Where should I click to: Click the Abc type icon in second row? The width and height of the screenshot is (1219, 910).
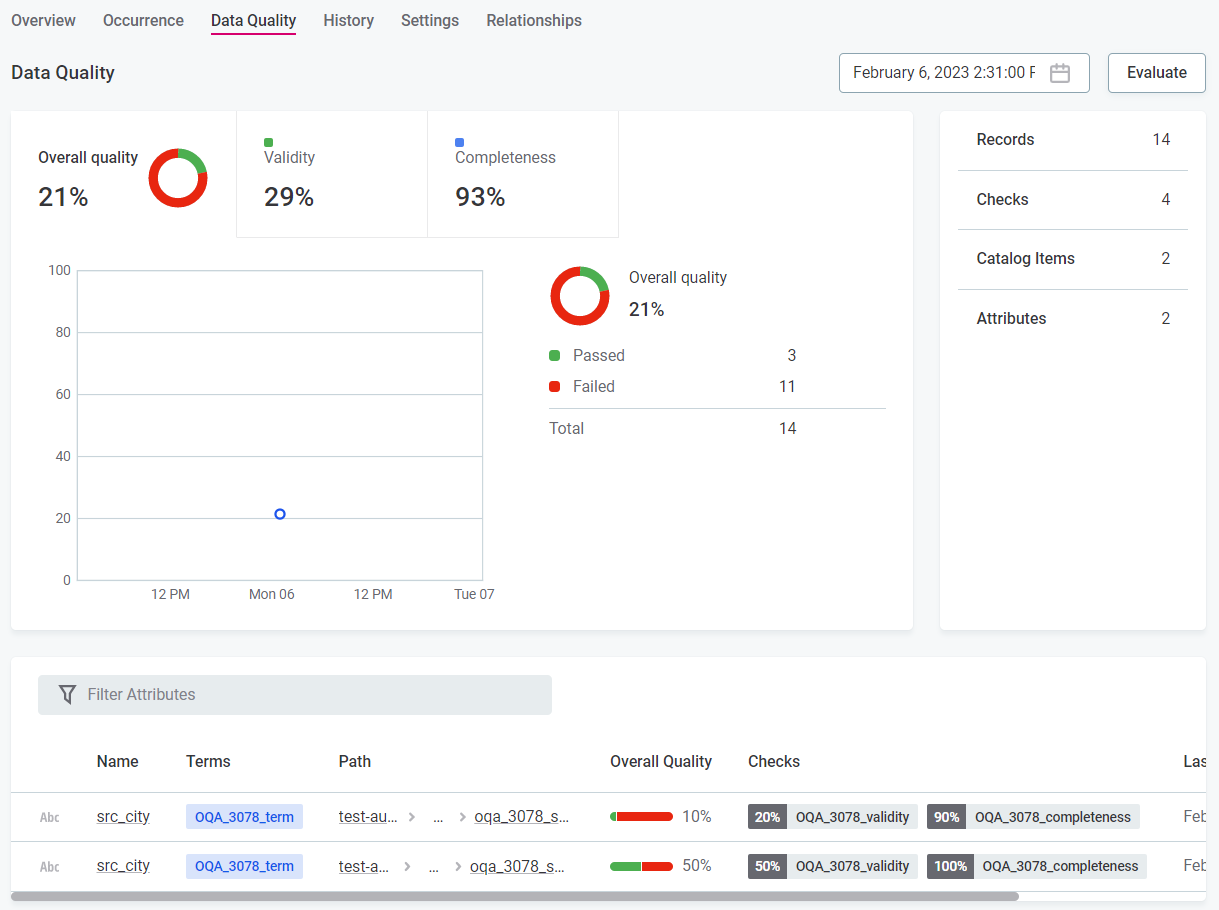(50, 866)
